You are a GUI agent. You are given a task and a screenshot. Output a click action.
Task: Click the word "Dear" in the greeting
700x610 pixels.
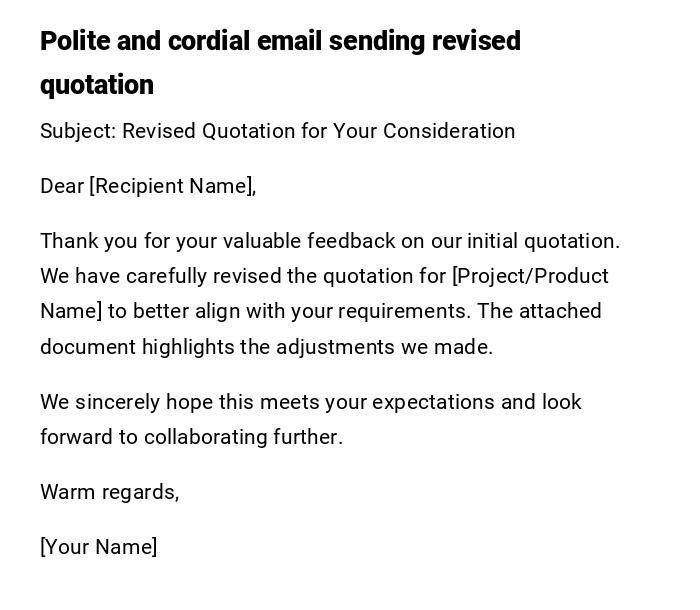[x=62, y=186]
